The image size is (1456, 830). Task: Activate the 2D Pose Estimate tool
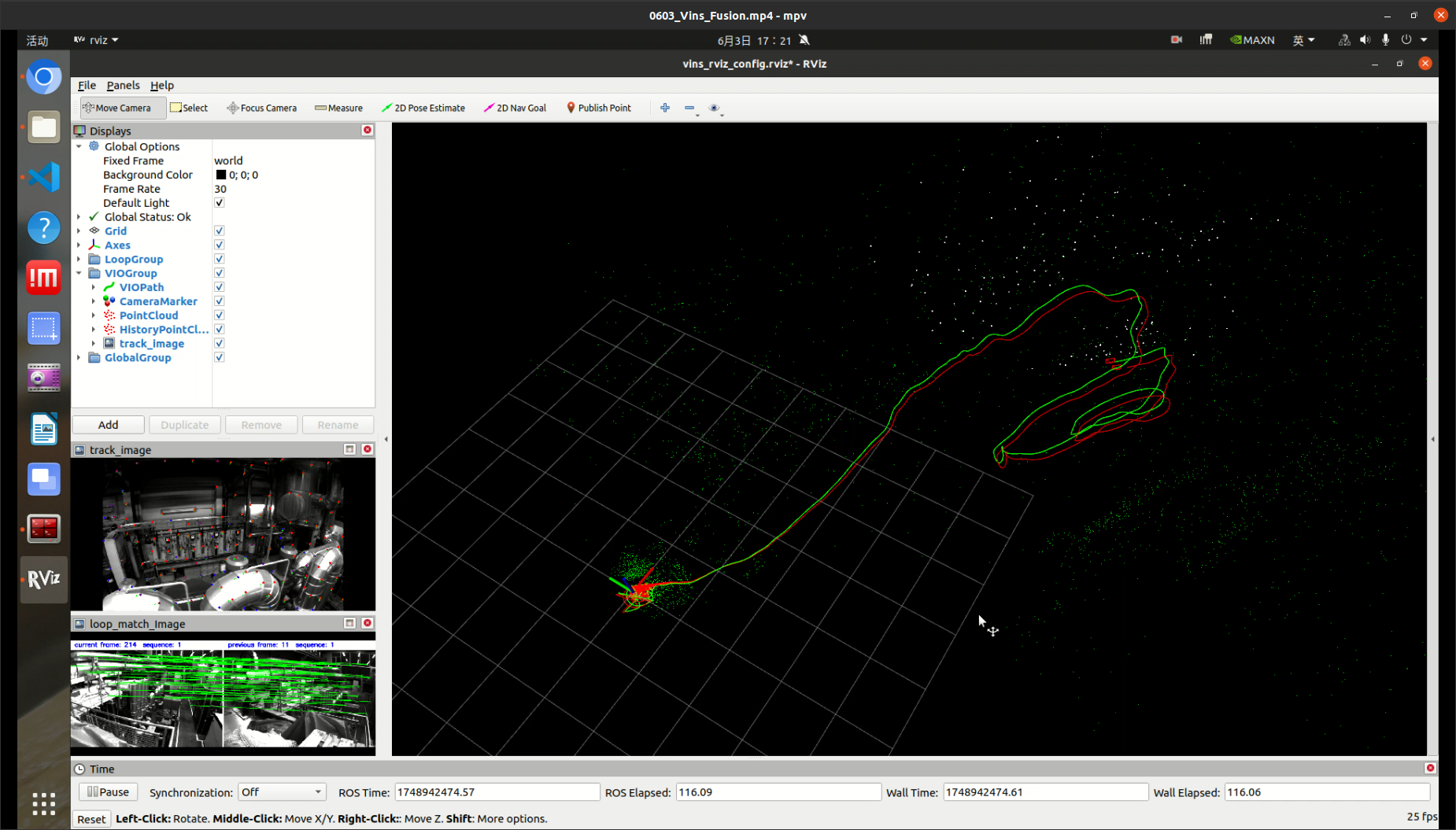tap(423, 108)
